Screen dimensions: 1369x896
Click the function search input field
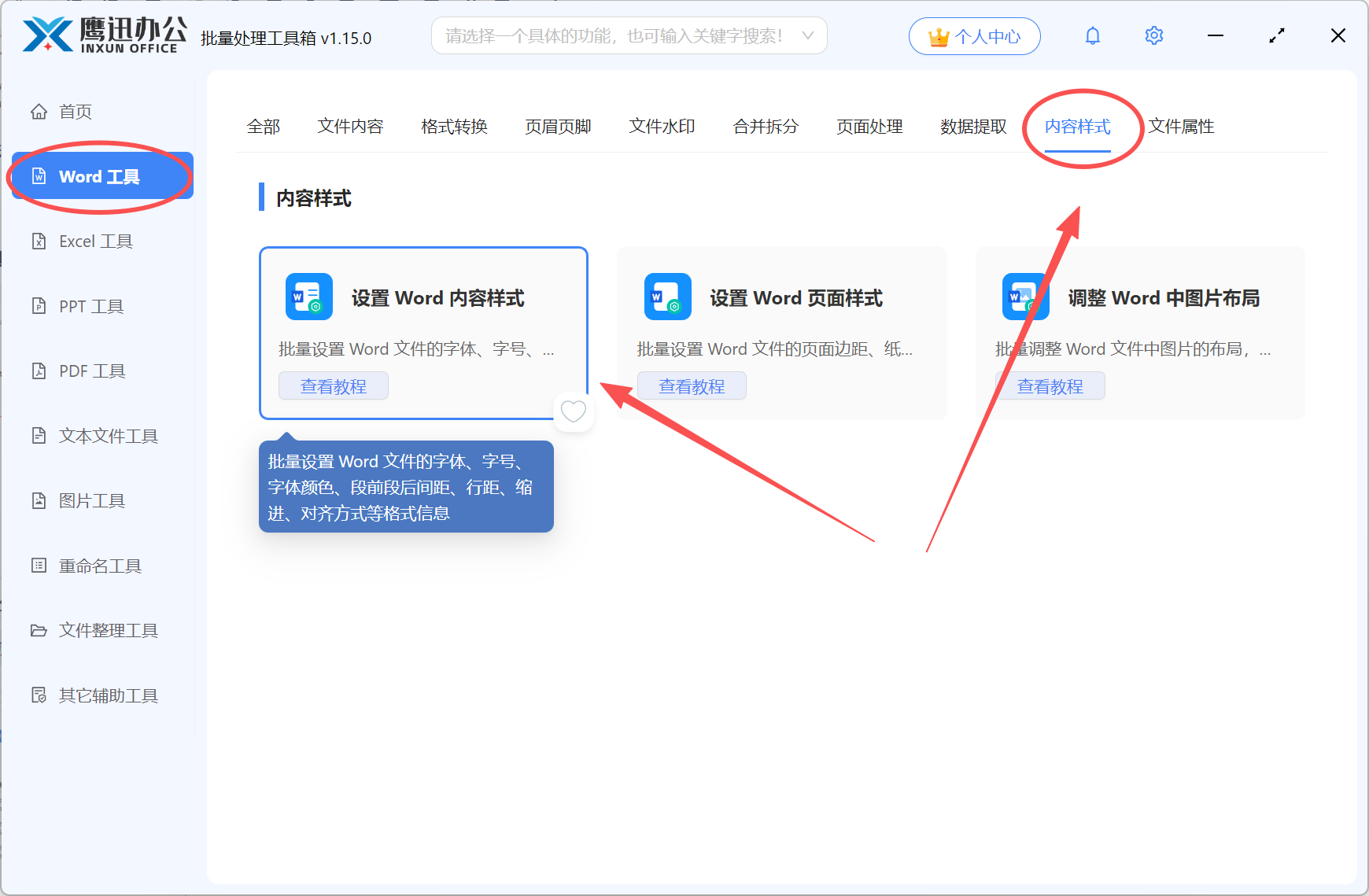tap(614, 36)
